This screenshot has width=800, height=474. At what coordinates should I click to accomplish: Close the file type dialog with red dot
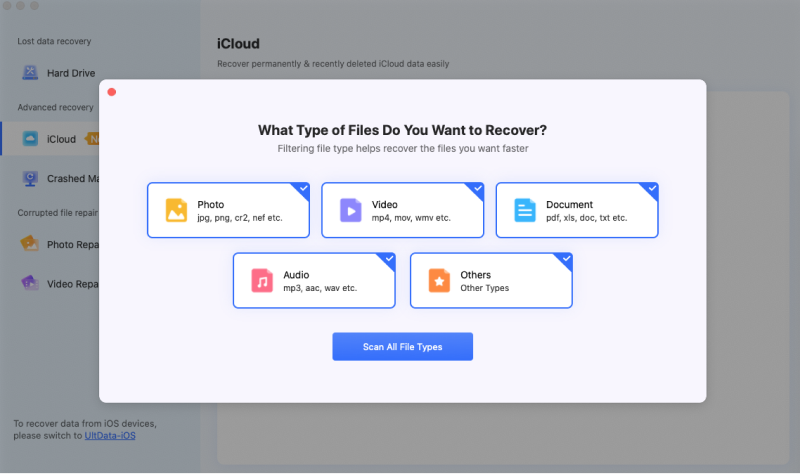click(112, 92)
